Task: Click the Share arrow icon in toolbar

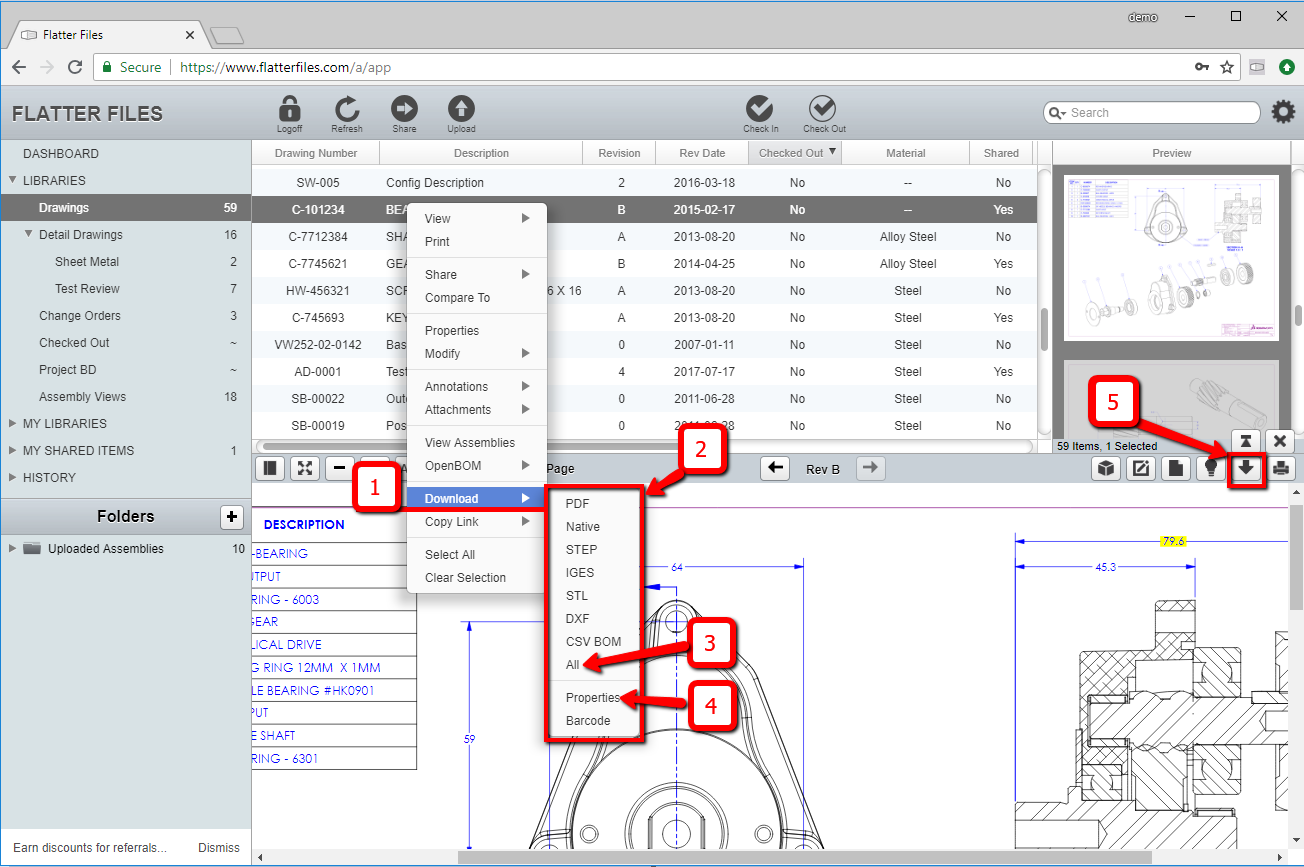Action: pyautogui.click(x=404, y=109)
